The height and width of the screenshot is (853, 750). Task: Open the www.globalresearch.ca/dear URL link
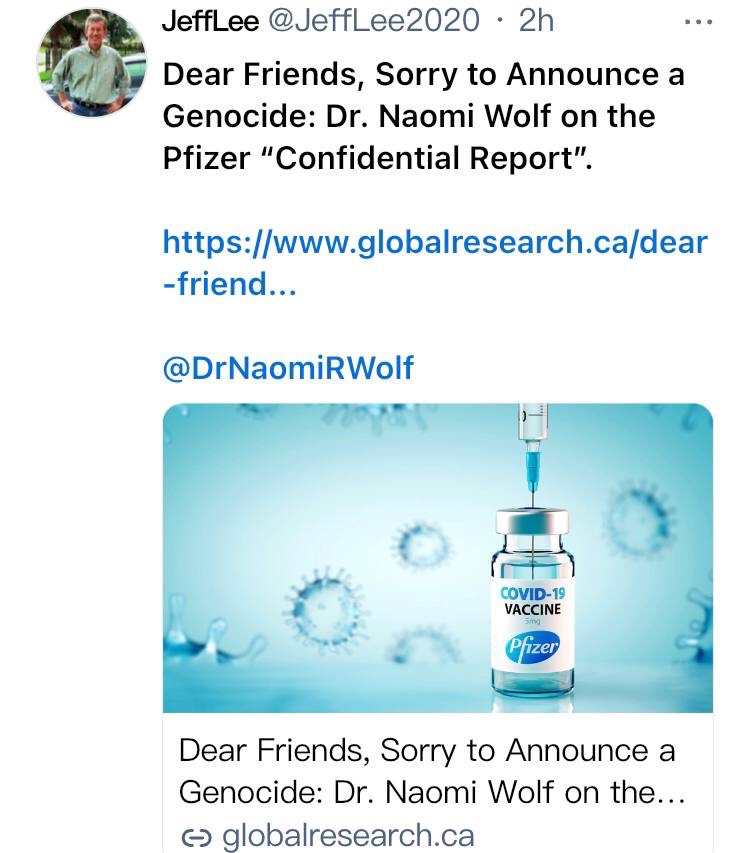[x=434, y=242]
